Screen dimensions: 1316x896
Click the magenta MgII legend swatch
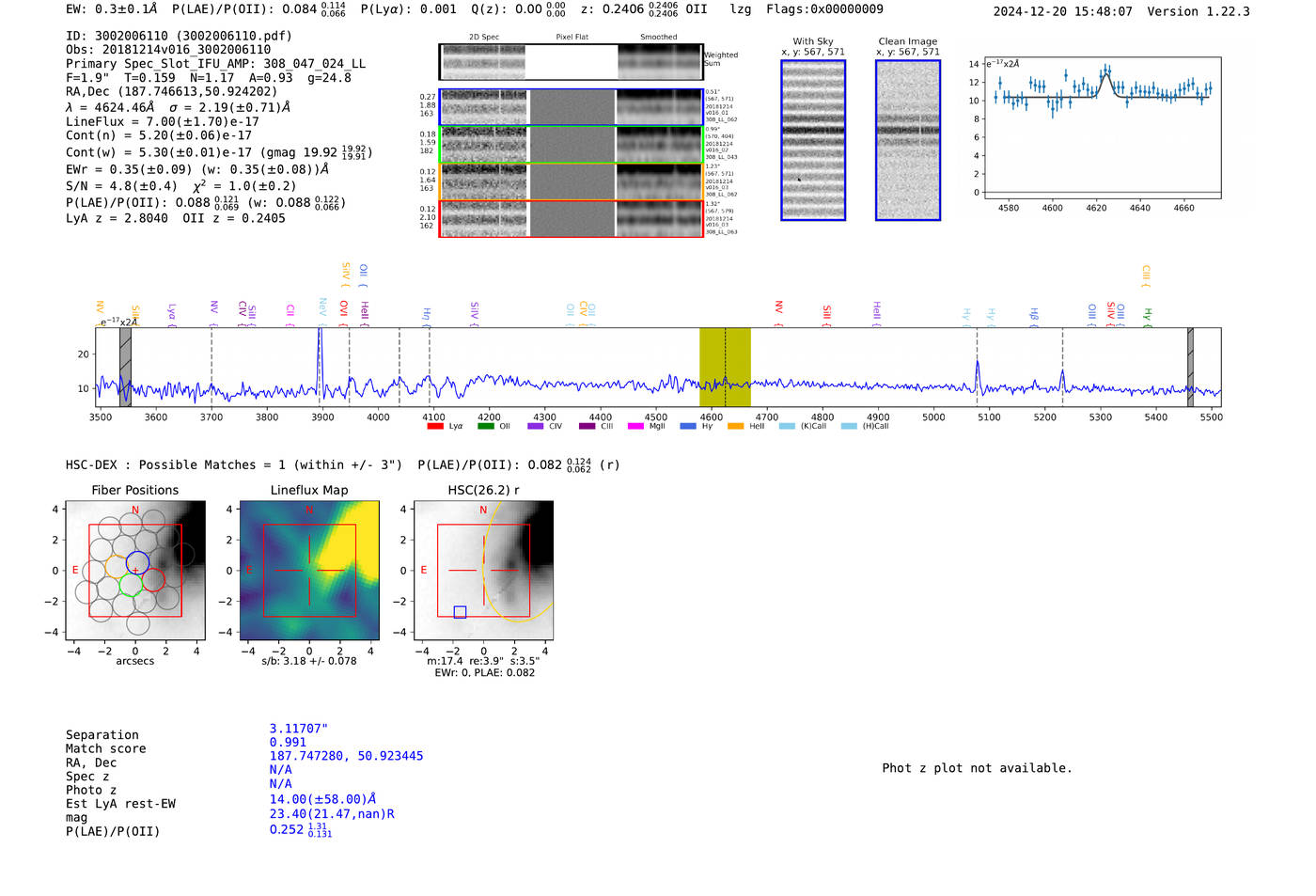[x=635, y=426]
